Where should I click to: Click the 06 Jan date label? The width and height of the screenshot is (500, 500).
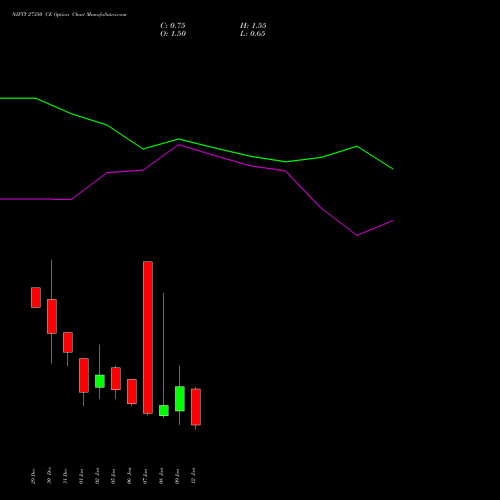[x=129, y=476]
